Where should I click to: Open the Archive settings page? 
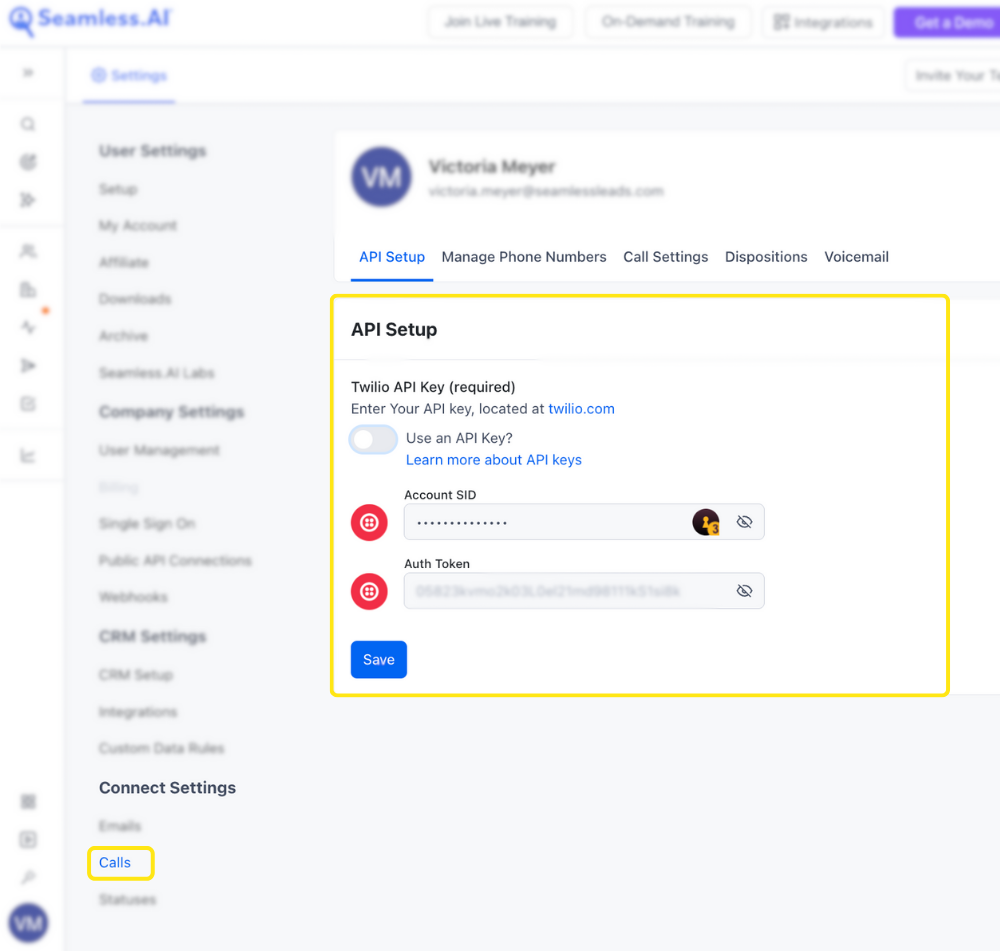tap(123, 336)
